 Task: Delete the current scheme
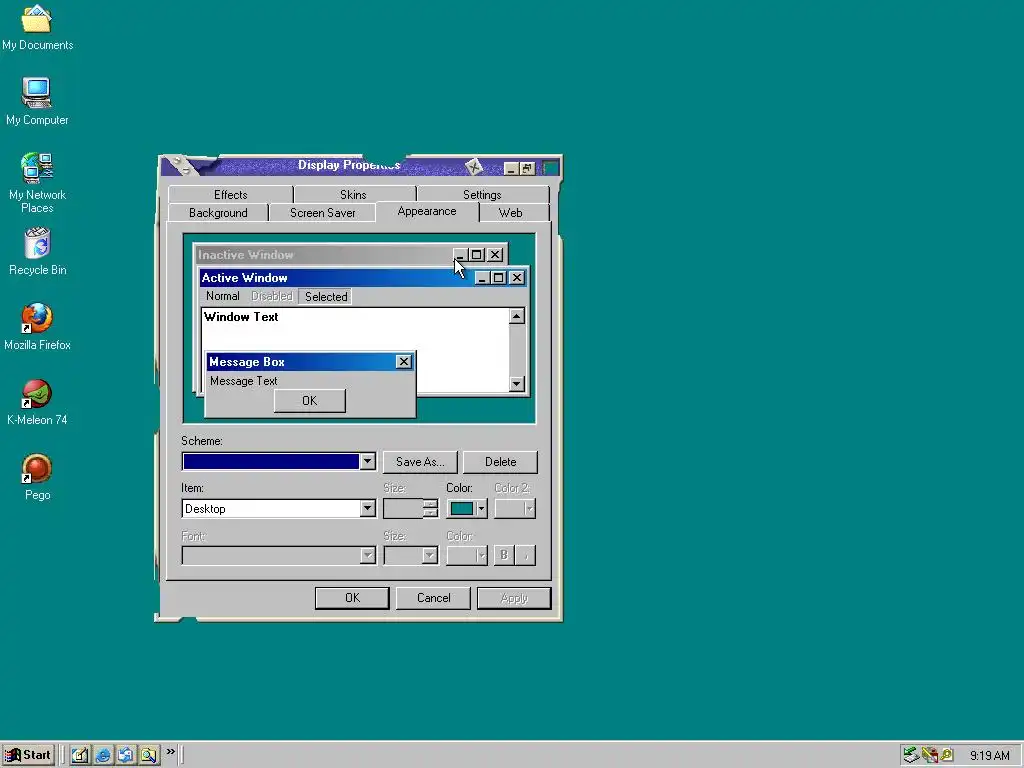coord(500,462)
